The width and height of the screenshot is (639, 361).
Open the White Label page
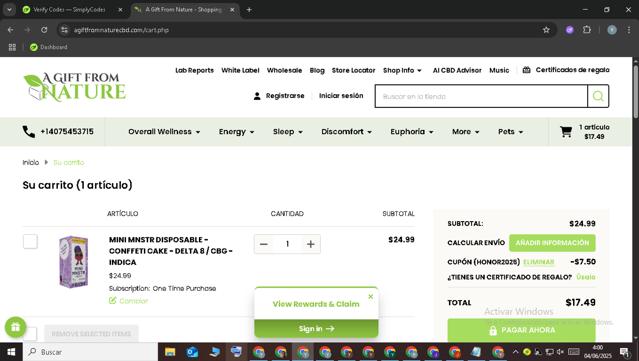click(x=240, y=70)
